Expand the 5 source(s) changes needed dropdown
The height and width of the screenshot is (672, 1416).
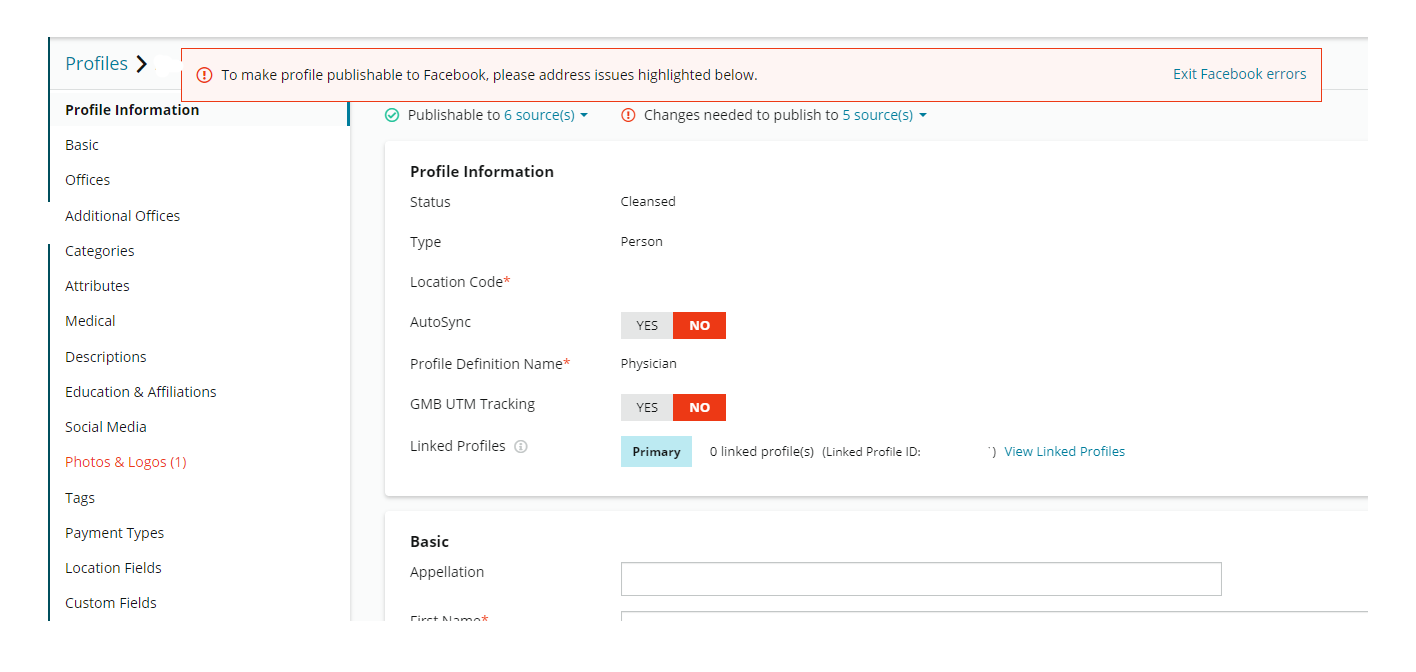pos(884,116)
